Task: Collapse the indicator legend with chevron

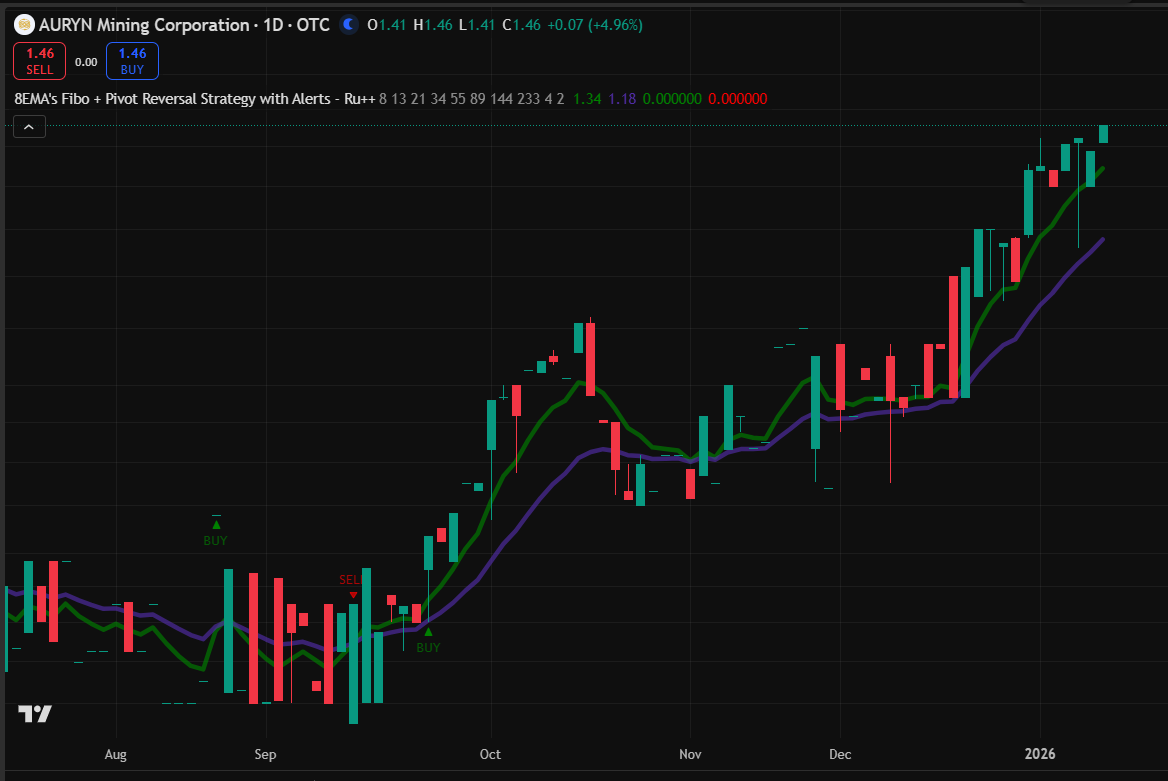Action: tap(29, 127)
